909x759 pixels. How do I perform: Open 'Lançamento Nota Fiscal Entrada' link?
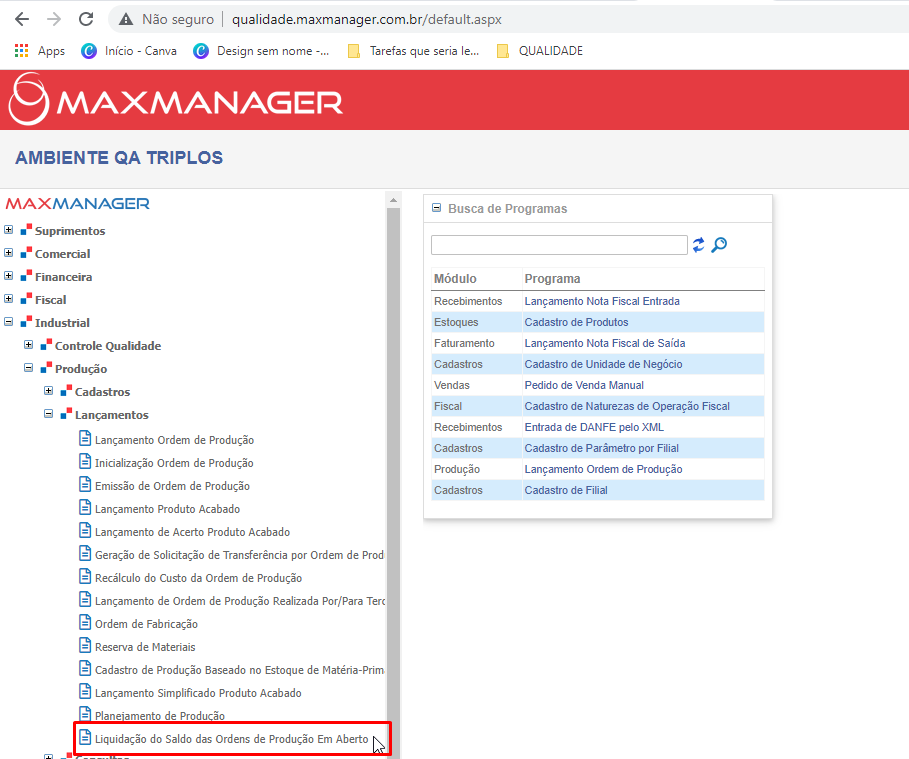602,302
